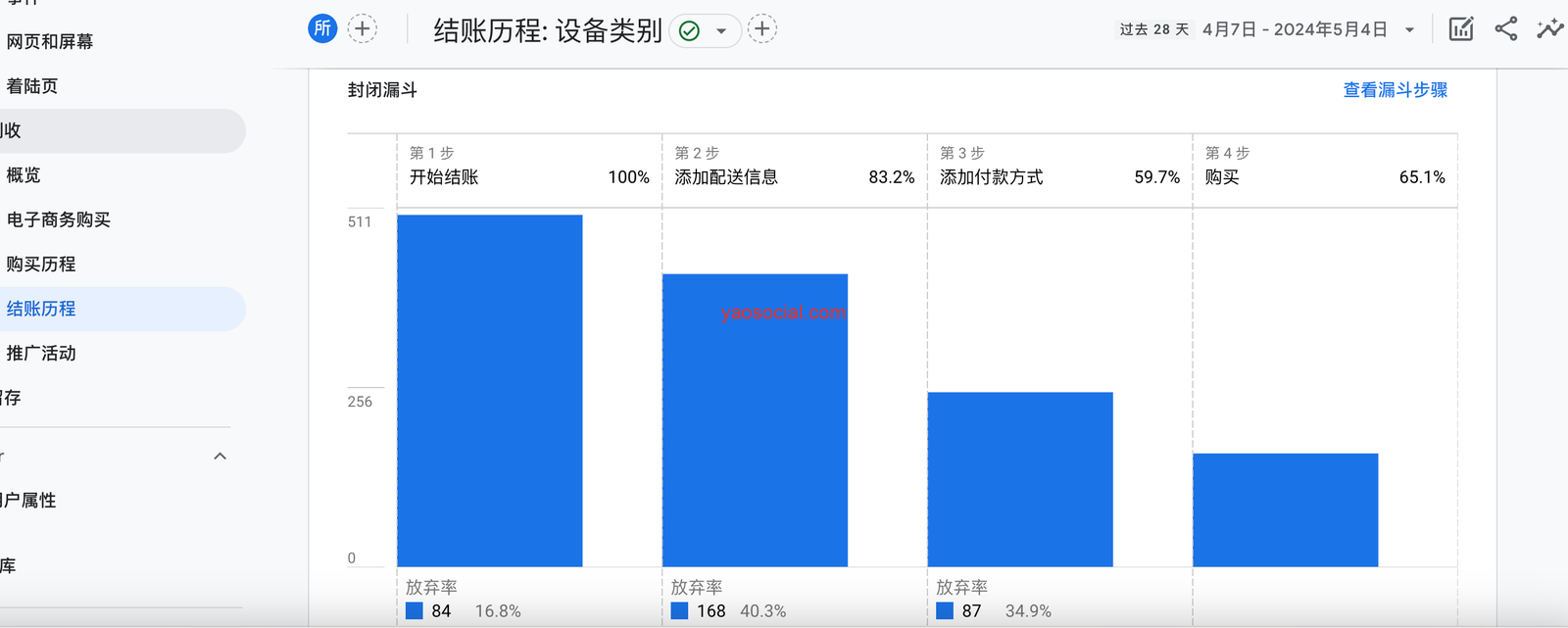
Task: Collapse the sidebar section using the chevron
Action: 220,457
